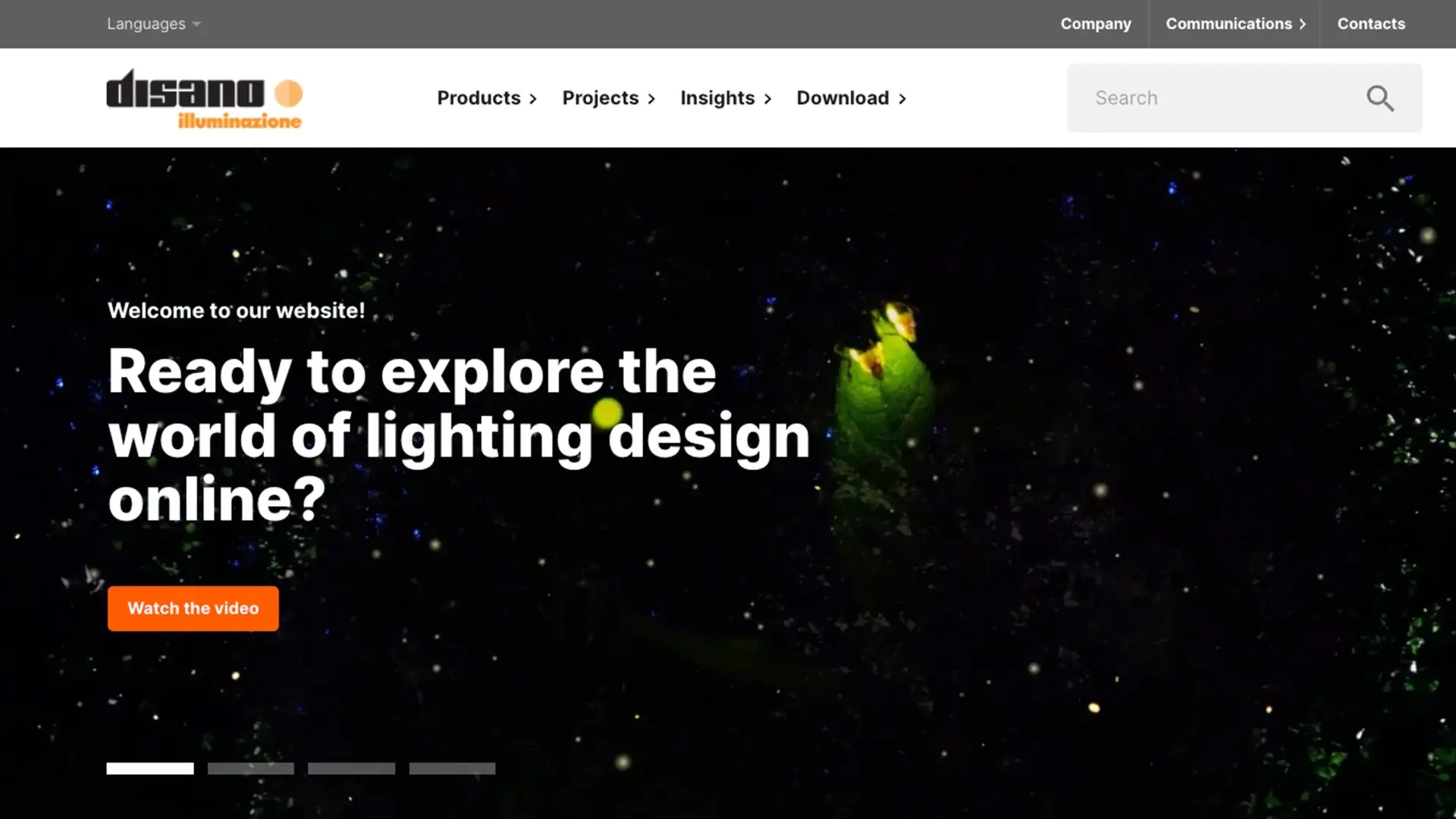Expand the Communications submenu
The width and height of the screenshot is (1456, 819).
coord(1235,24)
